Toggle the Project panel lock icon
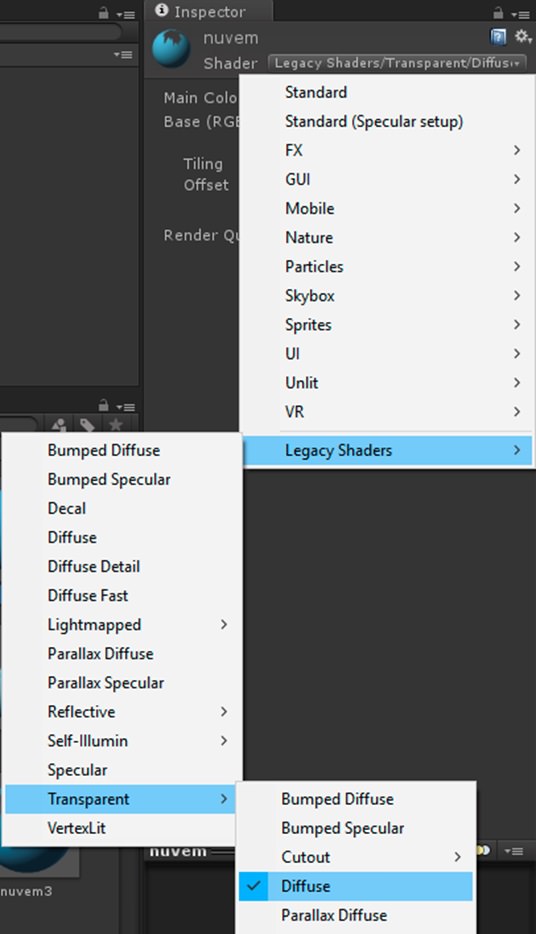 pyautogui.click(x=103, y=406)
